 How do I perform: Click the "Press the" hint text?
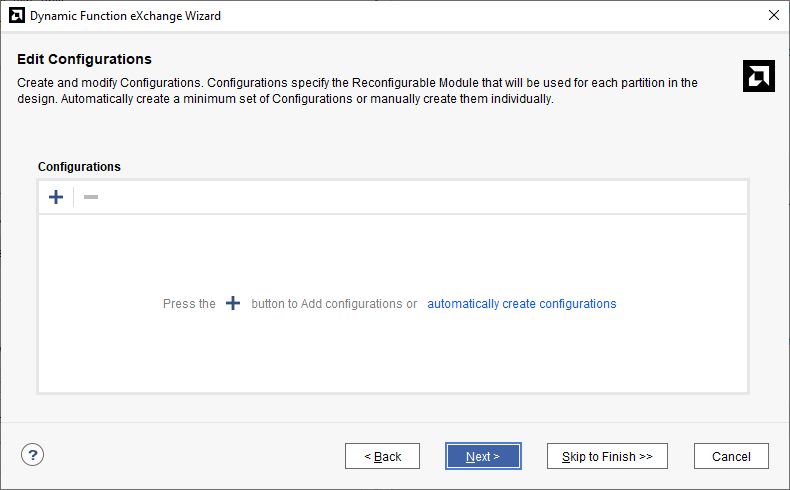pyautogui.click(x=189, y=304)
